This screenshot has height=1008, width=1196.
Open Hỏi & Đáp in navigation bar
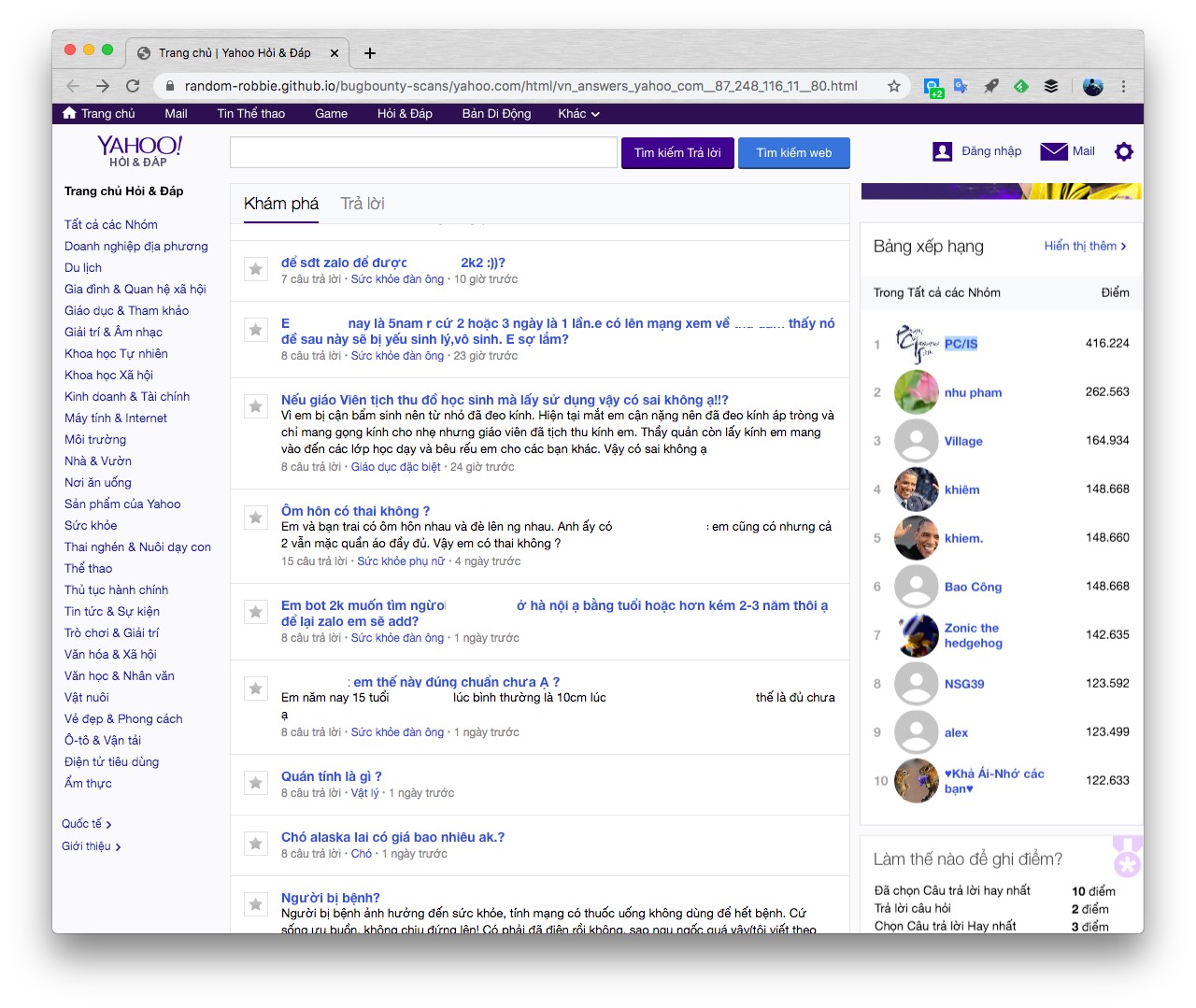(405, 113)
